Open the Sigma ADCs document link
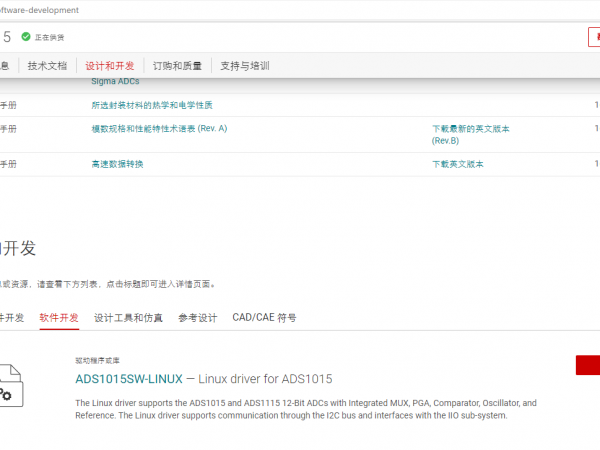 (115, 81)
